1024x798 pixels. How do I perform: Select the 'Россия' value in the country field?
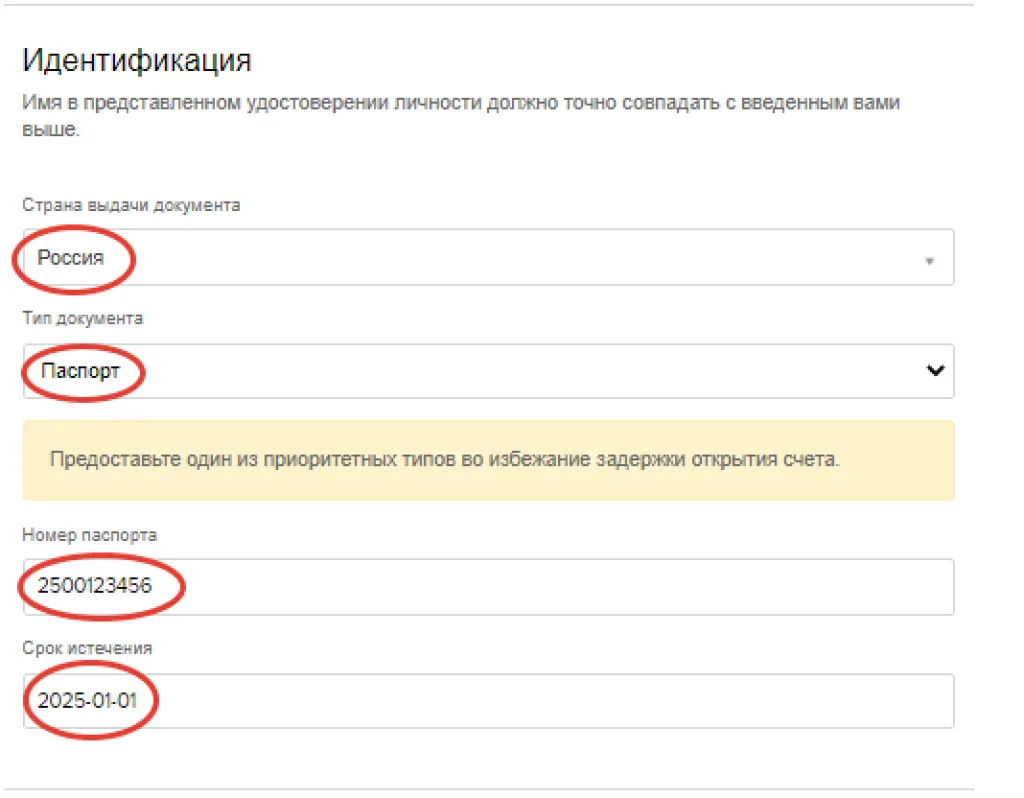point(71,258)
